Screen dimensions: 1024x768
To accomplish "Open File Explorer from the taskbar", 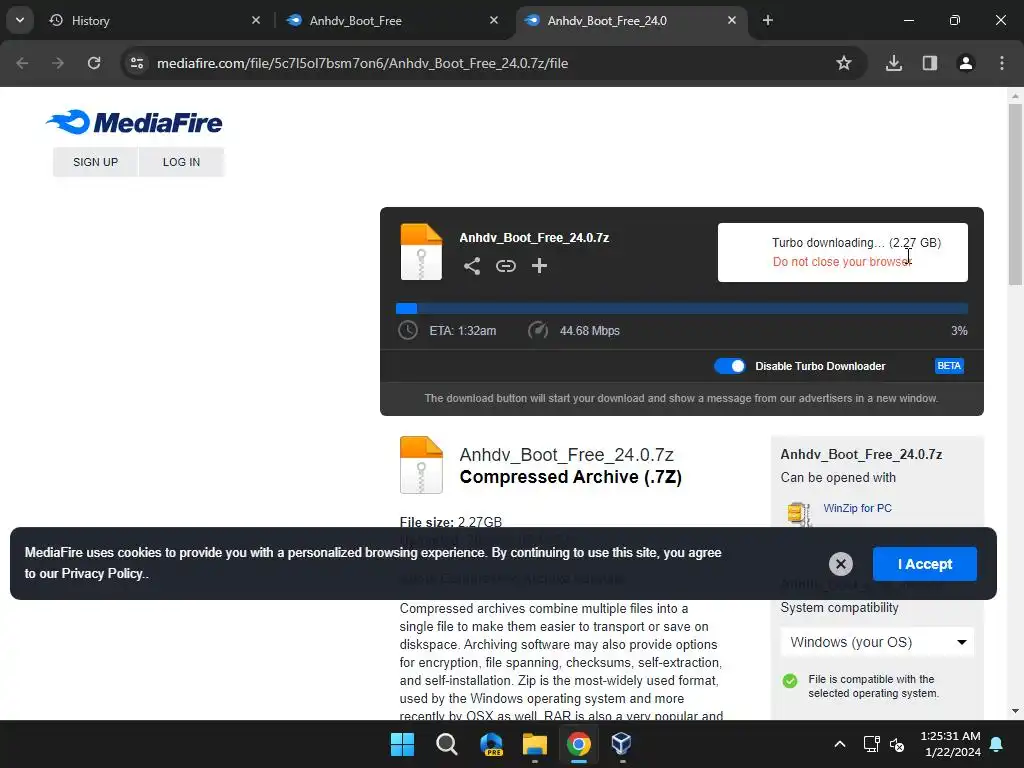I will pos(535,744).
